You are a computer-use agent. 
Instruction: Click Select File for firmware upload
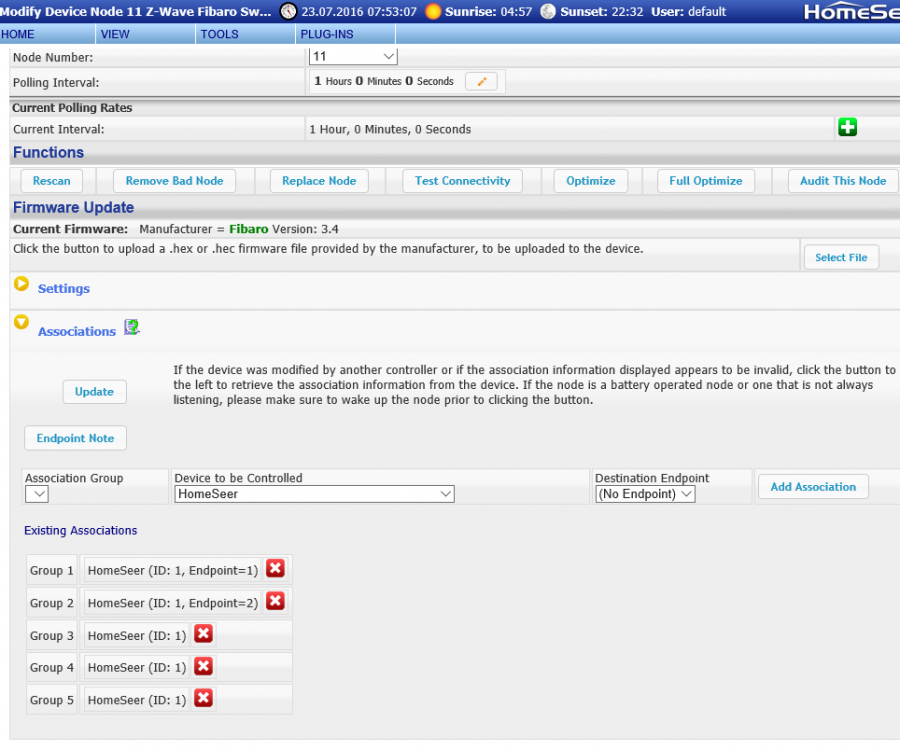pyautogui.click(x=840, y=257)
